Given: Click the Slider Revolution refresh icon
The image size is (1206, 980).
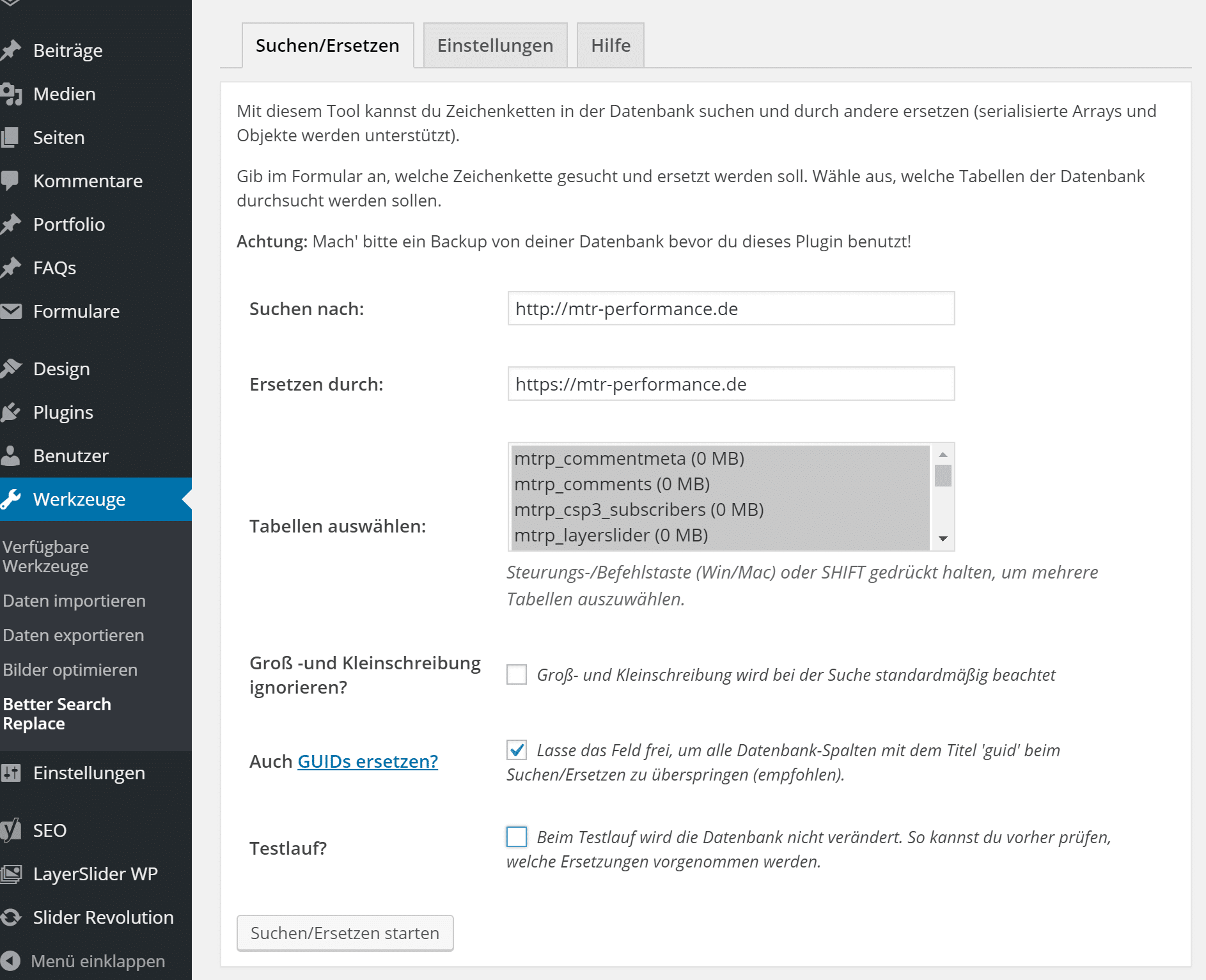Looking at the screenshot, I should pyautogui.click(x=11, y=917).
